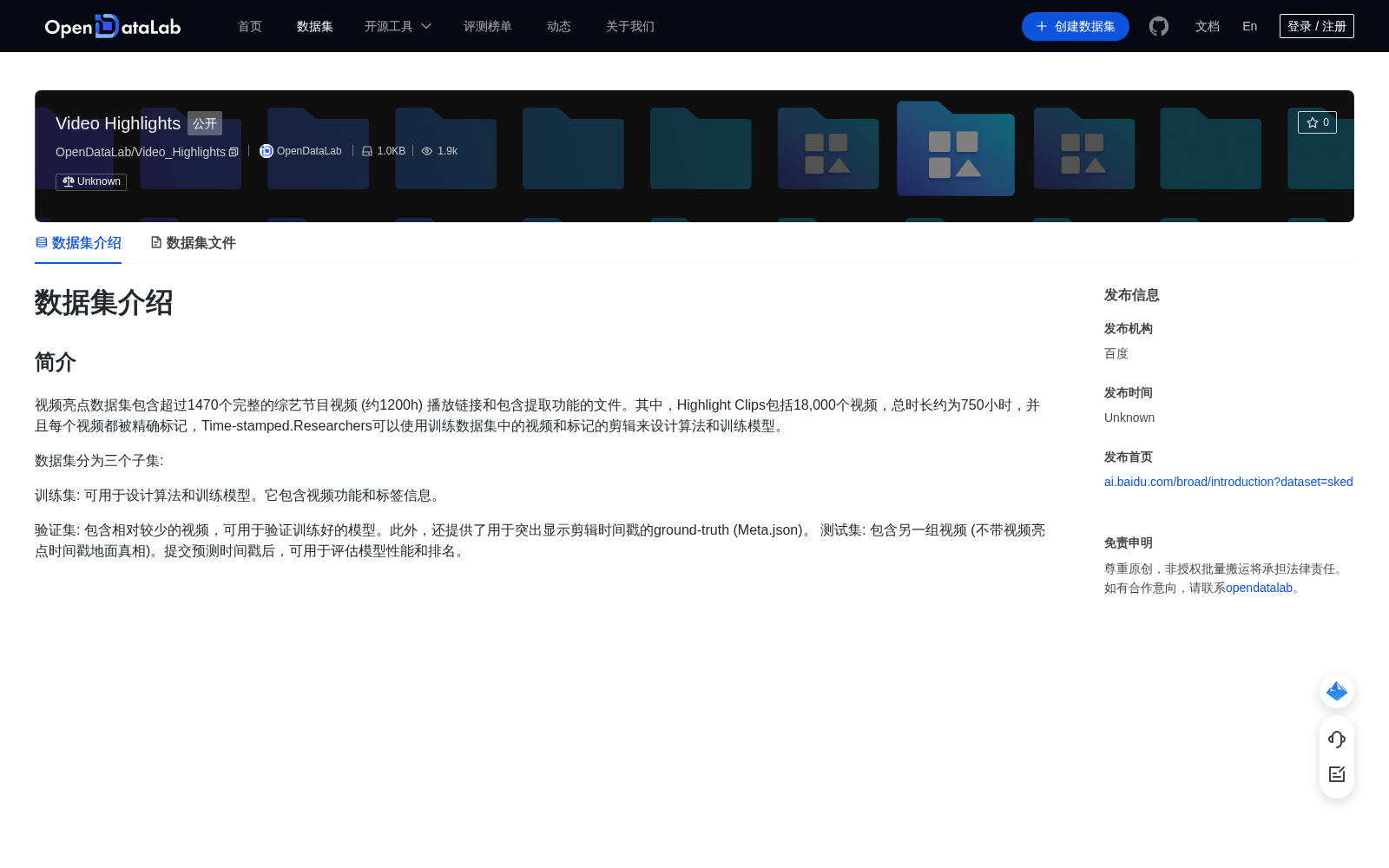Click the 简介 heading

(56, 362)
